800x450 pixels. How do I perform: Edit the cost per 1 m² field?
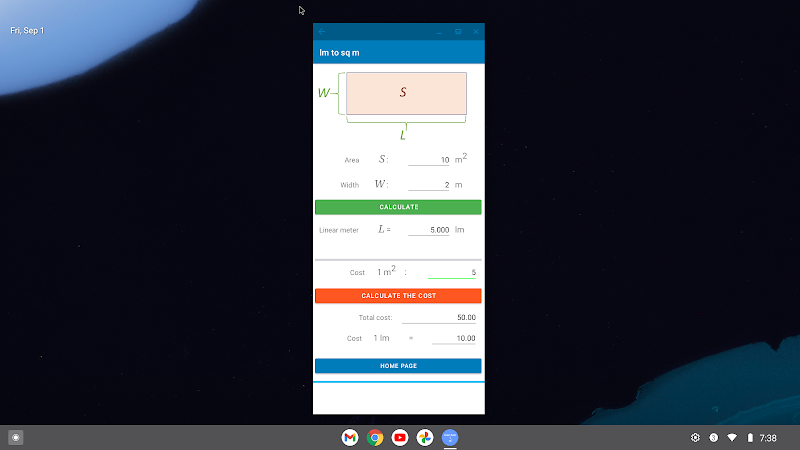pyautogui.click(x=452, y=273)
